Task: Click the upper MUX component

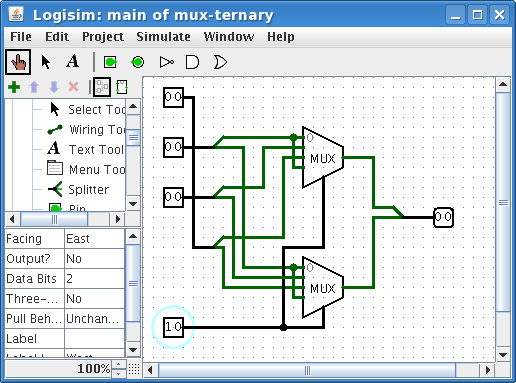Action: tap(323, 157)
